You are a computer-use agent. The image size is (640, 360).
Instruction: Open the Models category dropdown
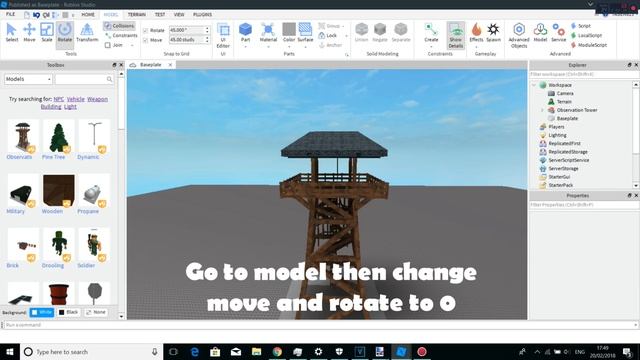click(x=28, y=79)
